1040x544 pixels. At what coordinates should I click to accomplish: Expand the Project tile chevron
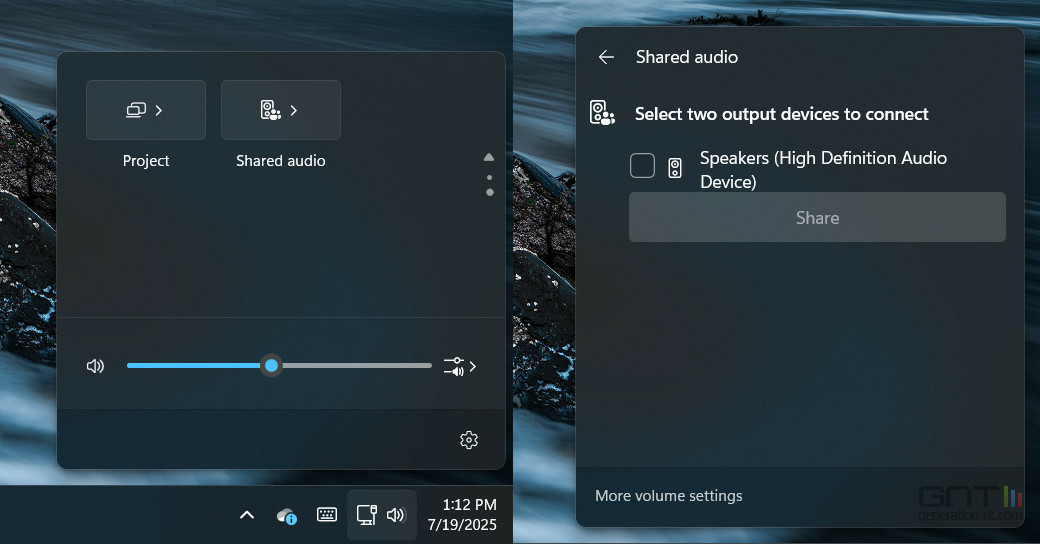159,110
